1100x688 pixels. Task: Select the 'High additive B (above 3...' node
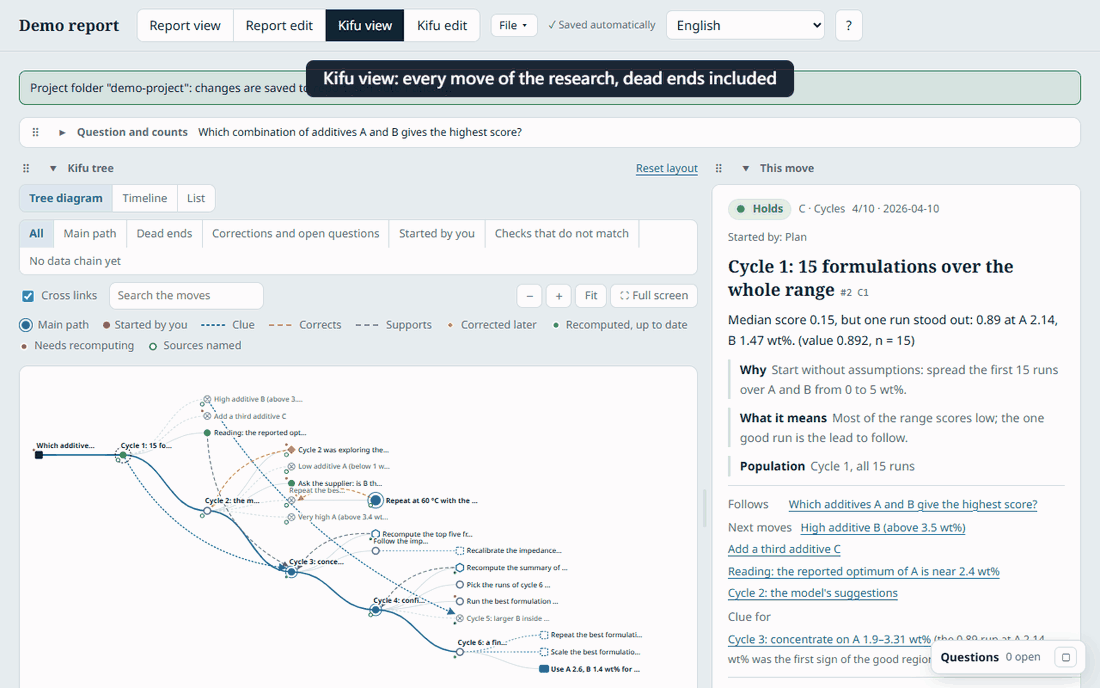[207, 399]
